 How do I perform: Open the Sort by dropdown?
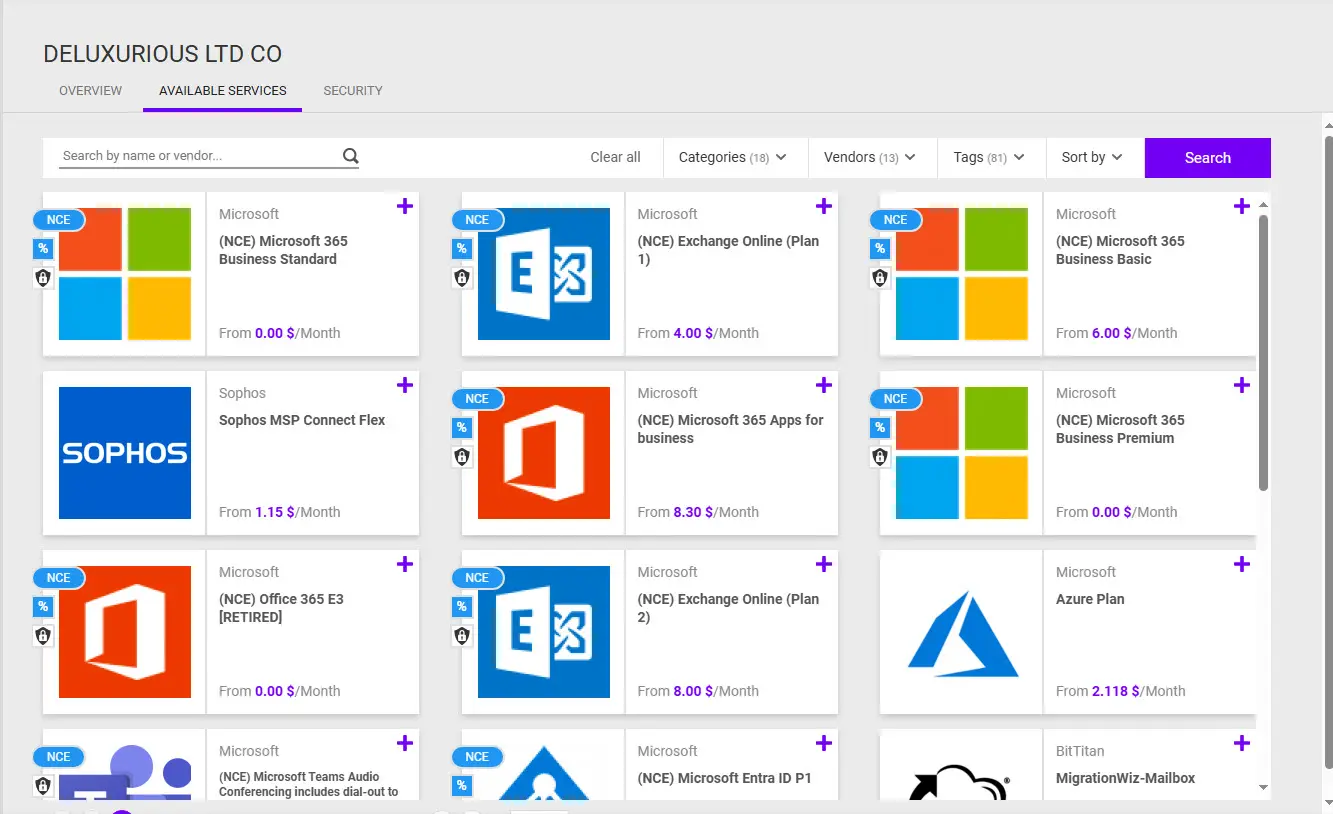click(1093, 157)
